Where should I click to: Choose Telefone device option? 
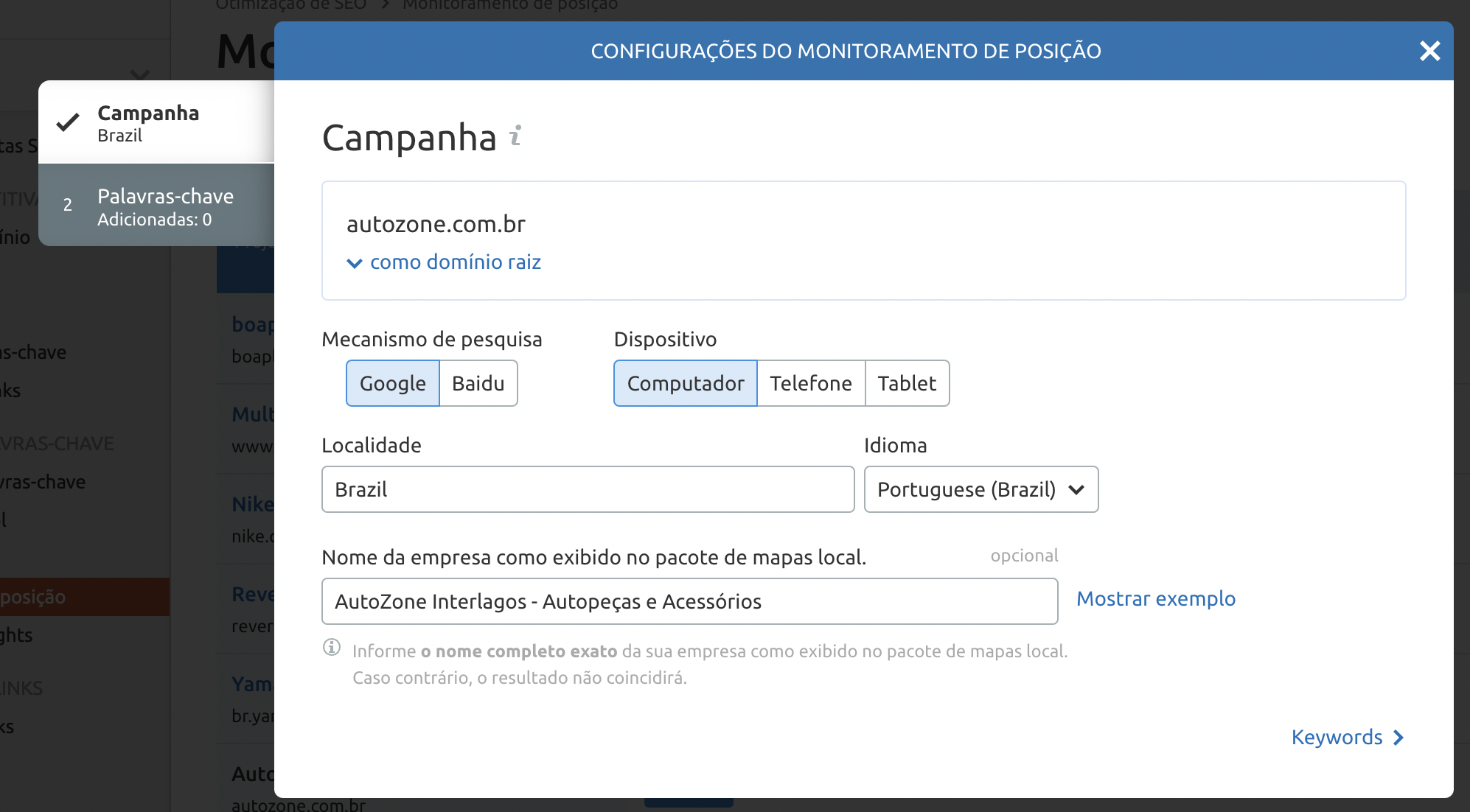pos(811,383)
